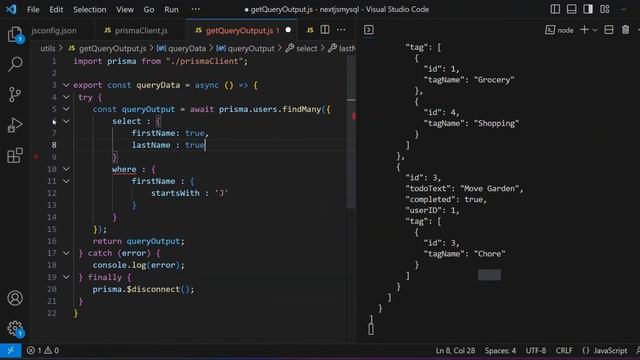Change line ending via CRLF

point(564,351)
